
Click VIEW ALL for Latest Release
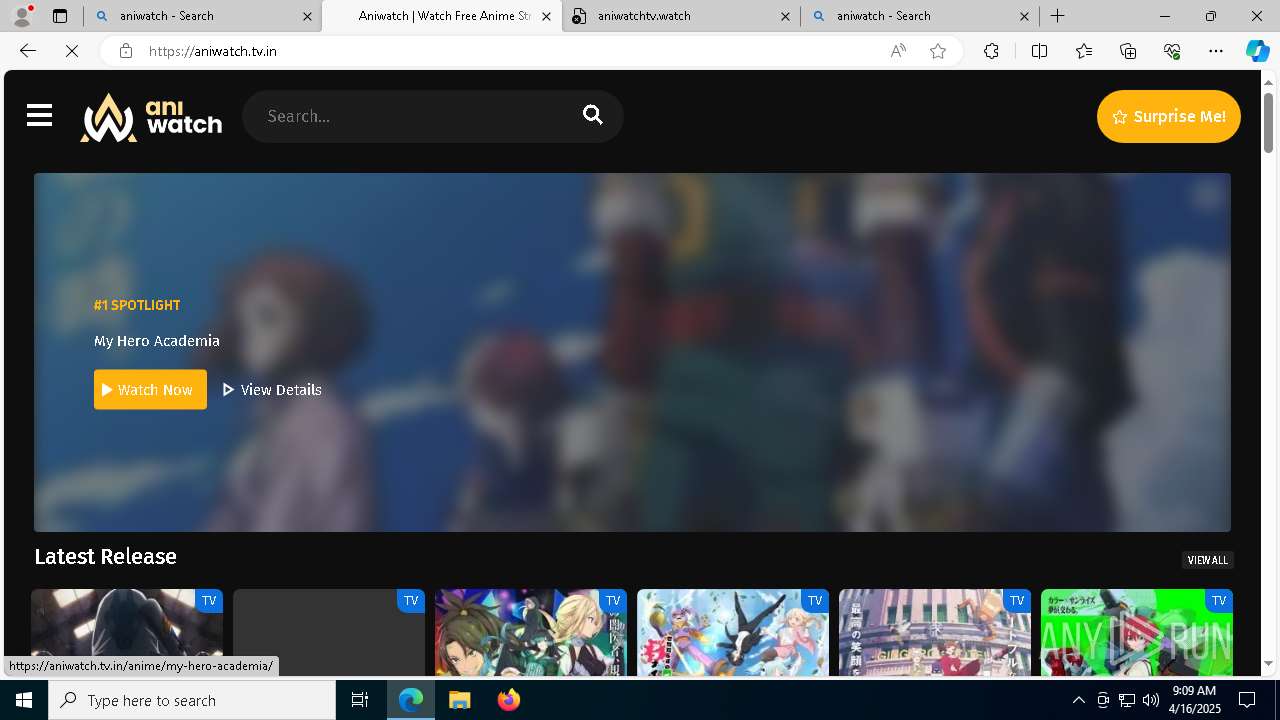[x=1207, y=560]
